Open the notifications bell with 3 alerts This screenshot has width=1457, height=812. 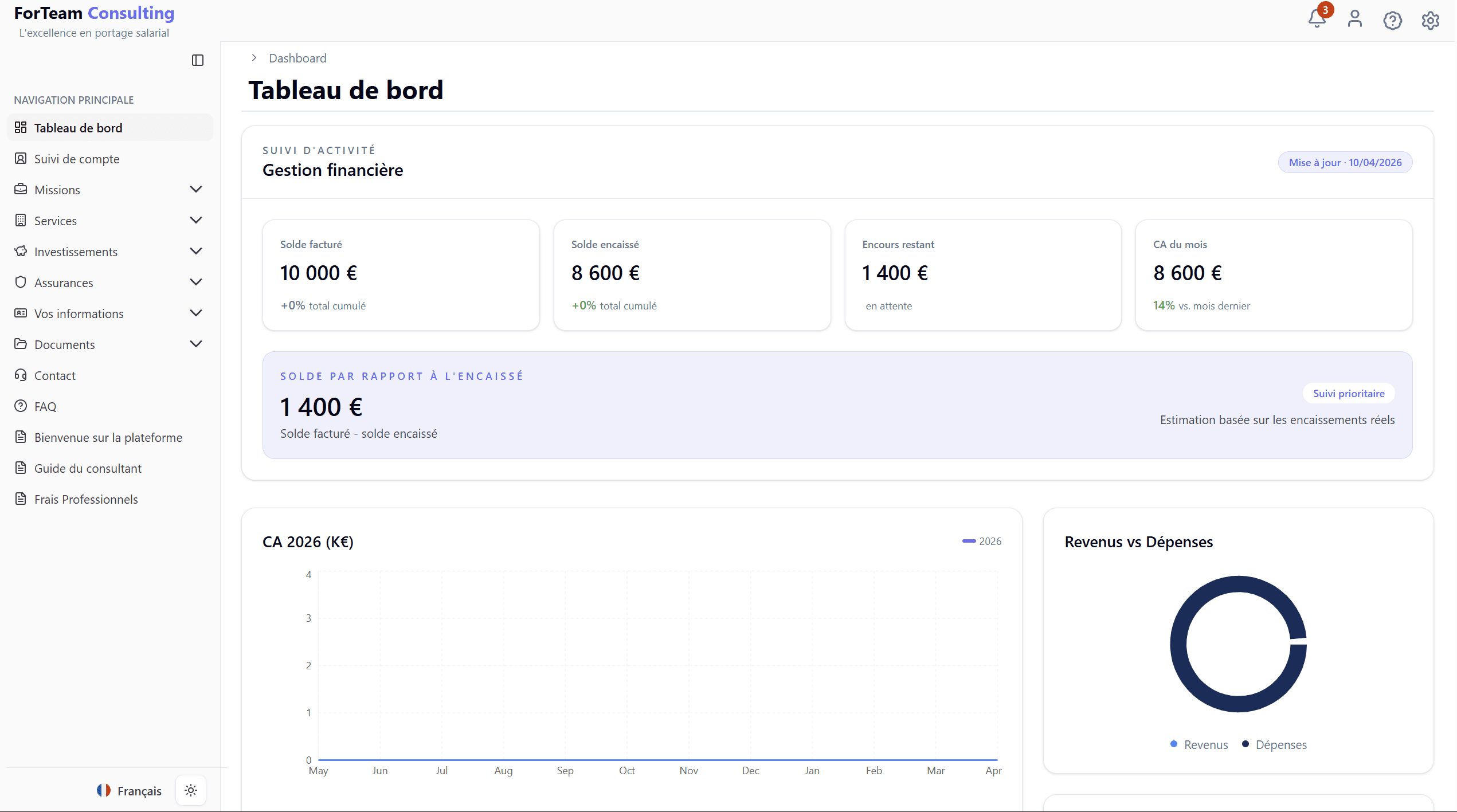click(x=1316, y=19)
